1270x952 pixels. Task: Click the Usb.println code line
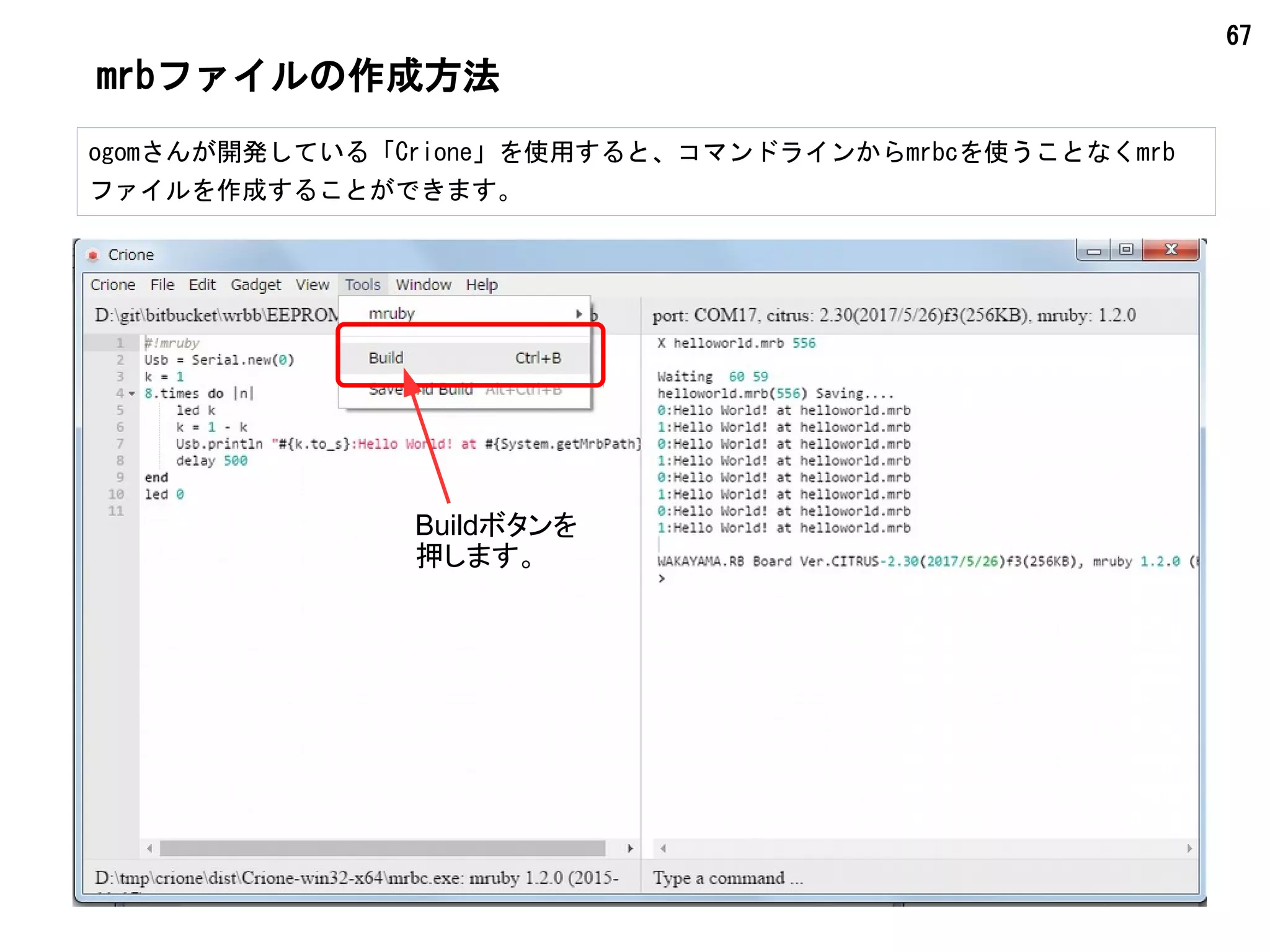pos(407,444)
